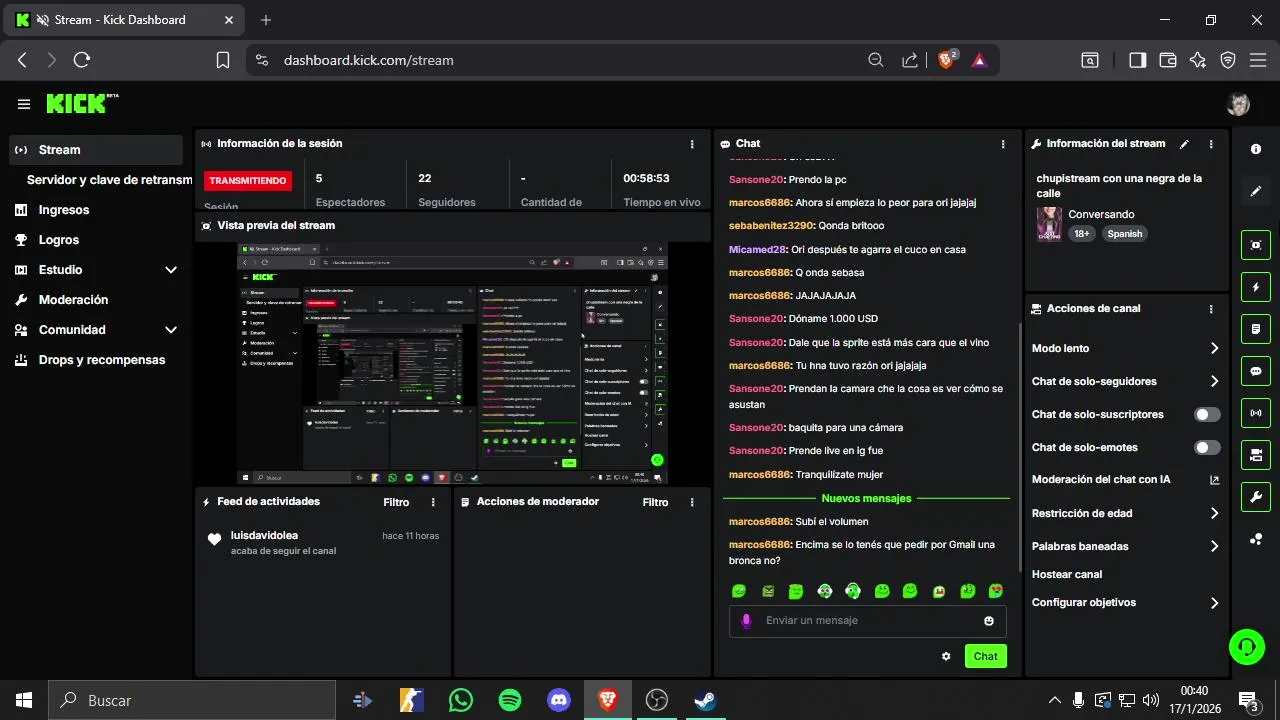Toggle the stream preview widget icon in sidebar
Viewport: 1280px width, 720px height.
(x=1256, y=244)
